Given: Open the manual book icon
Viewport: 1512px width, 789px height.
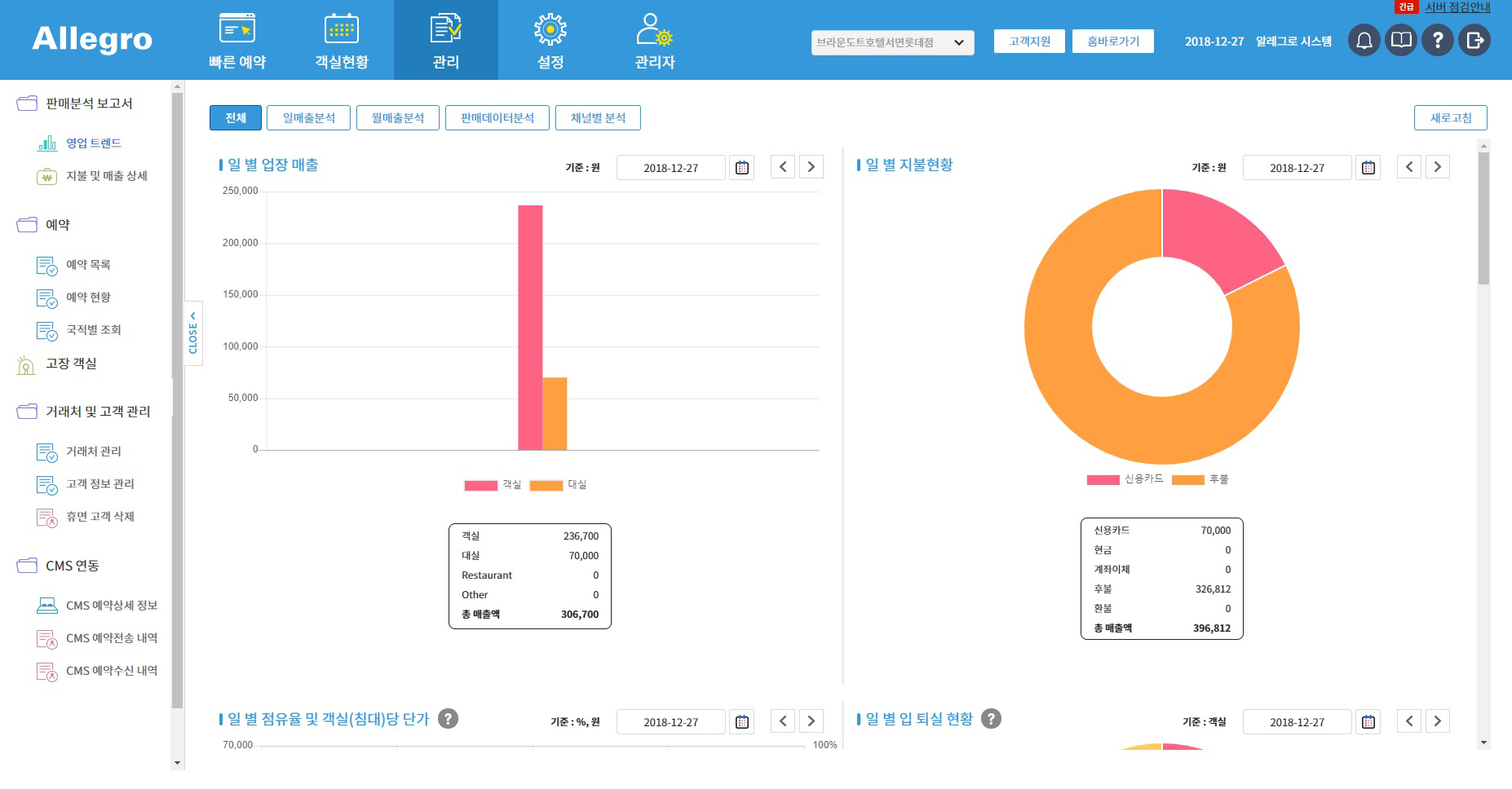Looking at the screenshot, I should point(1401,40).
